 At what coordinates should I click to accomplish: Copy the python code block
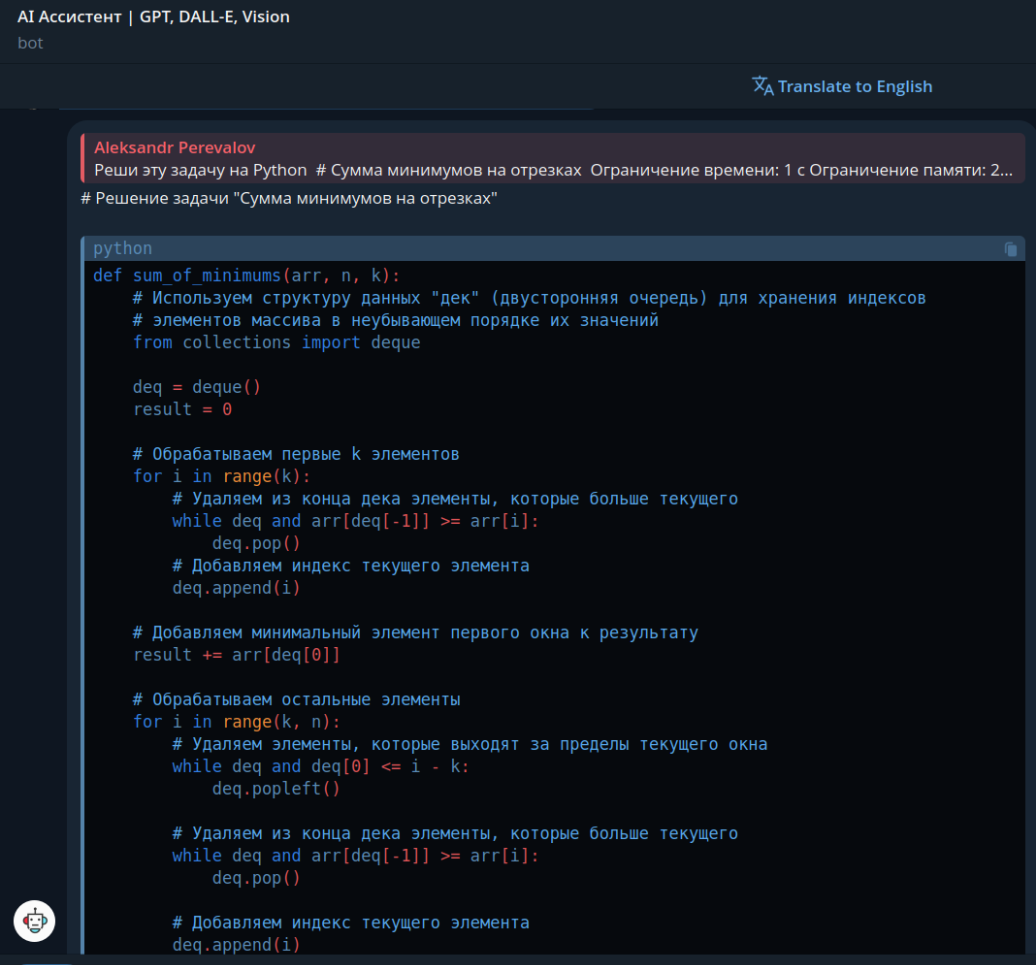click(1011, 249)
